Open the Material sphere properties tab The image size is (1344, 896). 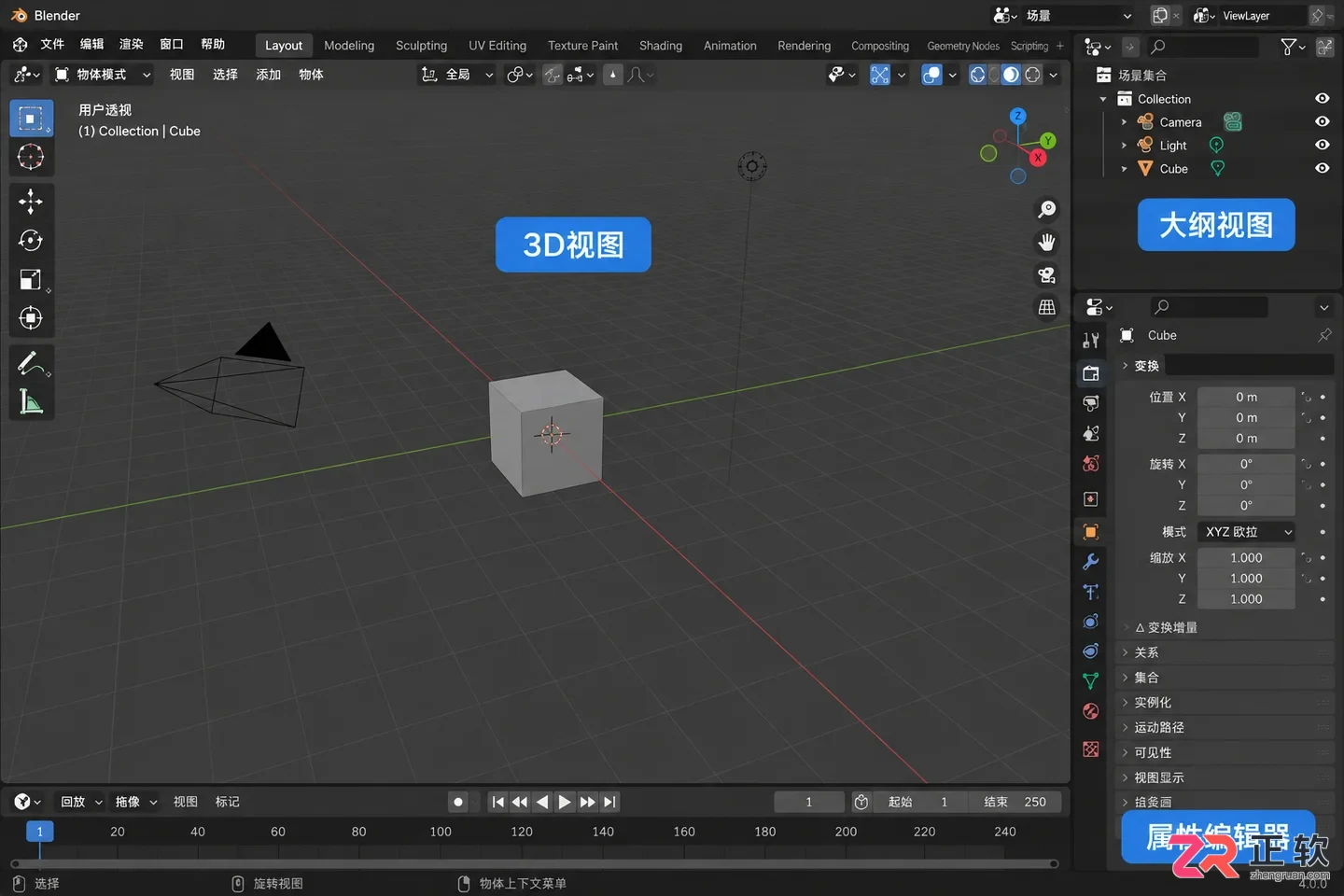point(1090,711)
